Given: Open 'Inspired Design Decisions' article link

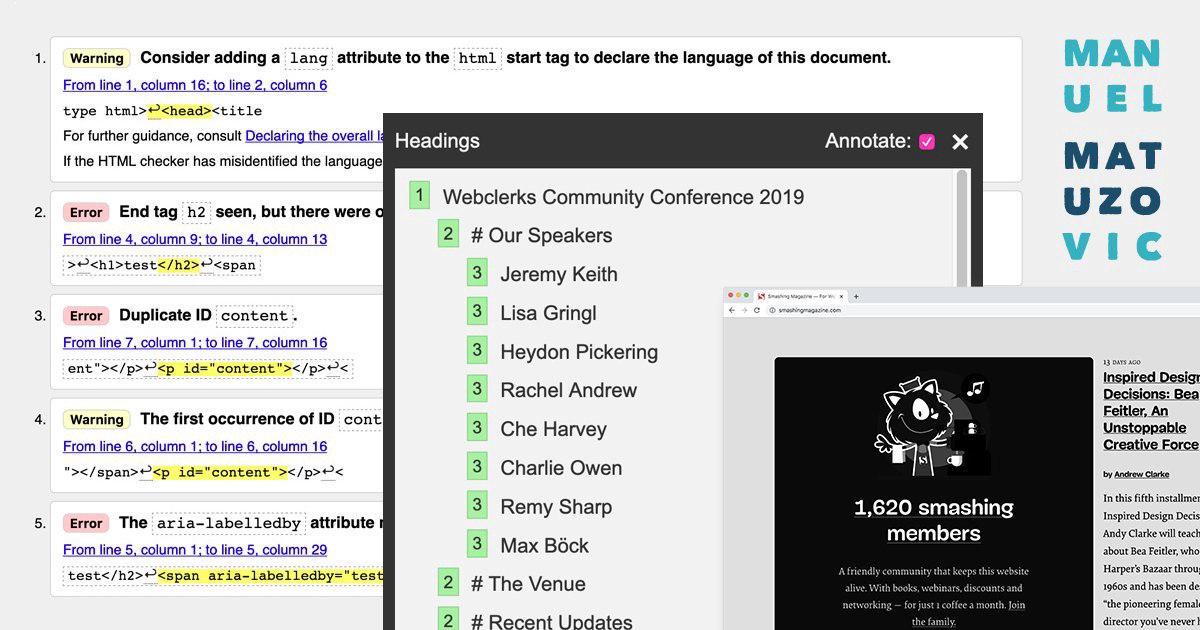Looking at the screenshot, I should (1151, 411).
